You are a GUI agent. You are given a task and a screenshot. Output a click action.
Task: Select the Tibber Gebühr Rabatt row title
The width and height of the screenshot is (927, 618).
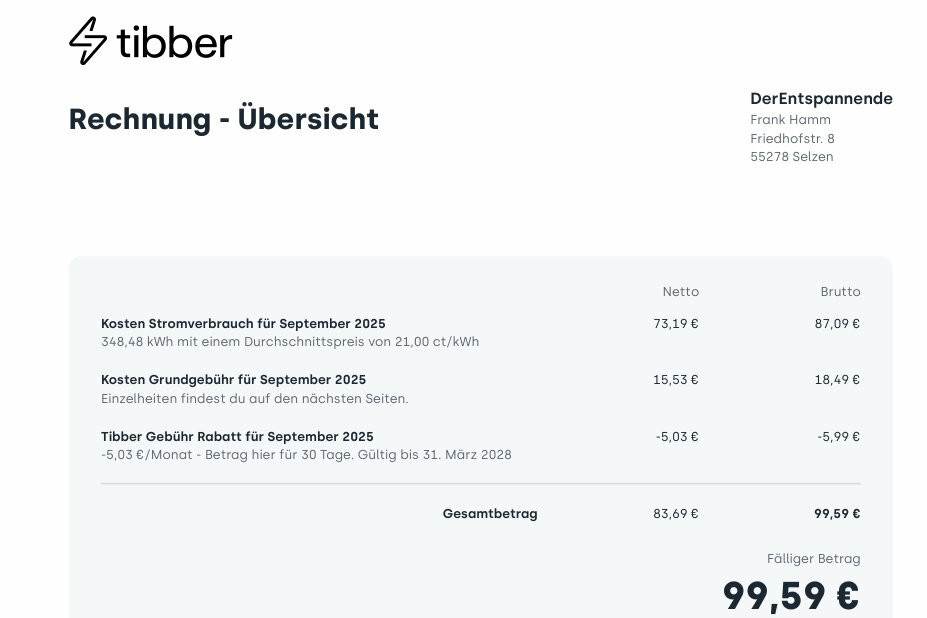coord(237,437)
